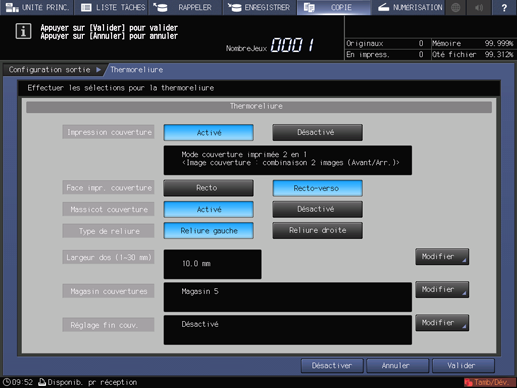Viewport: 517px width, 388px height.
Task: Click the Disponib. pr réception status icon
Action: [x=42, y=382]
